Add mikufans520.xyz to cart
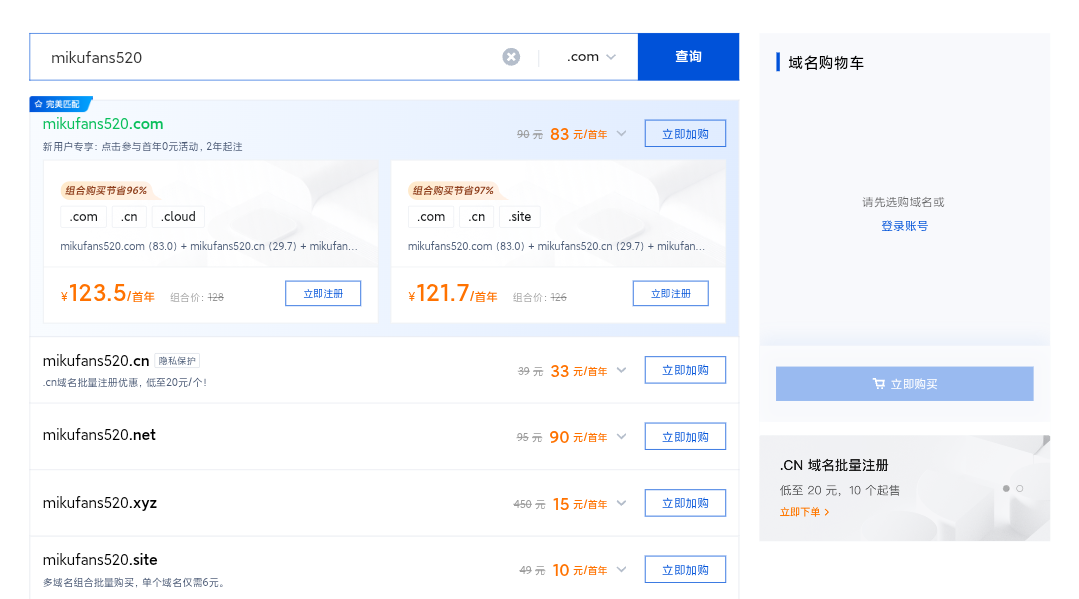This screenshot has width=1079, height=599. pyautogui.click(x=685, y=503)
